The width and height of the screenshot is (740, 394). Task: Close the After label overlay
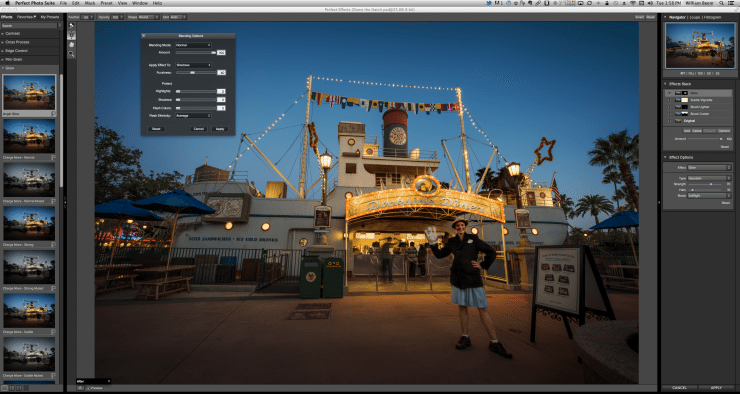point(109,381)
